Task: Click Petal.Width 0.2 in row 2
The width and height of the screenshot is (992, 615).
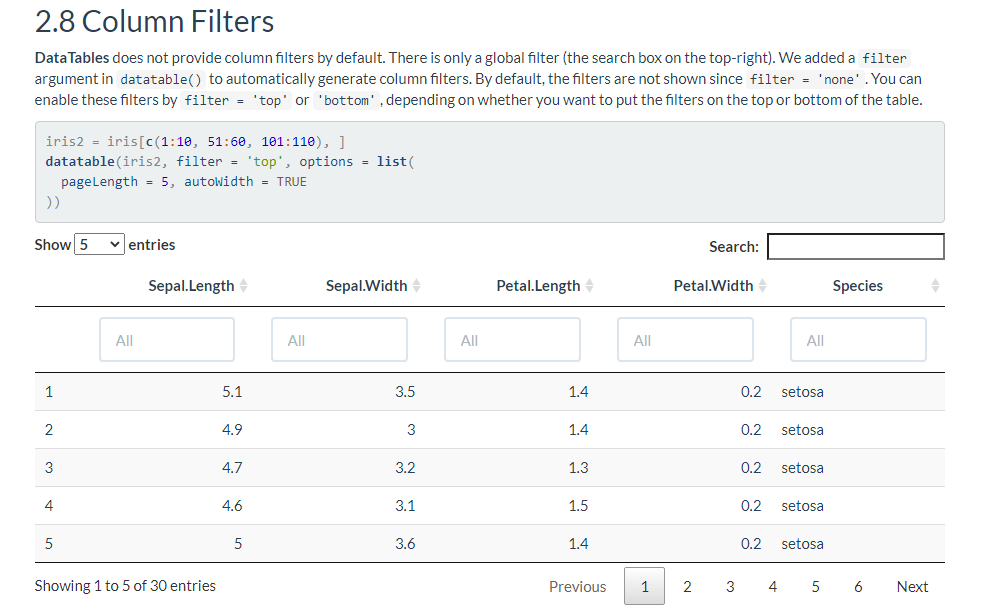Action: pyautogui.click(x=751, y=430)
